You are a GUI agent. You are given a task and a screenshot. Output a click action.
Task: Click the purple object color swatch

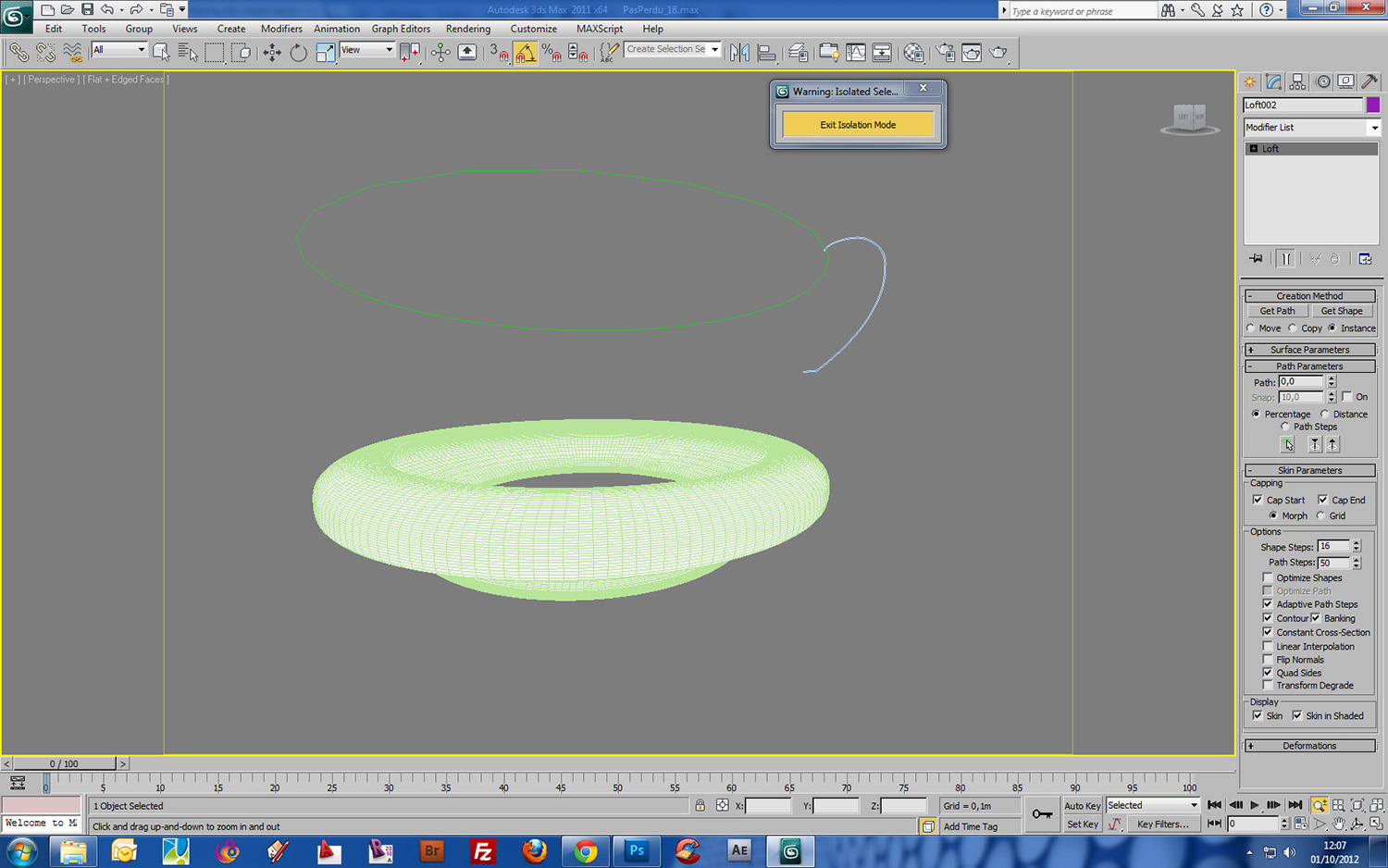pyautogui.click(x=1373, y=105)
